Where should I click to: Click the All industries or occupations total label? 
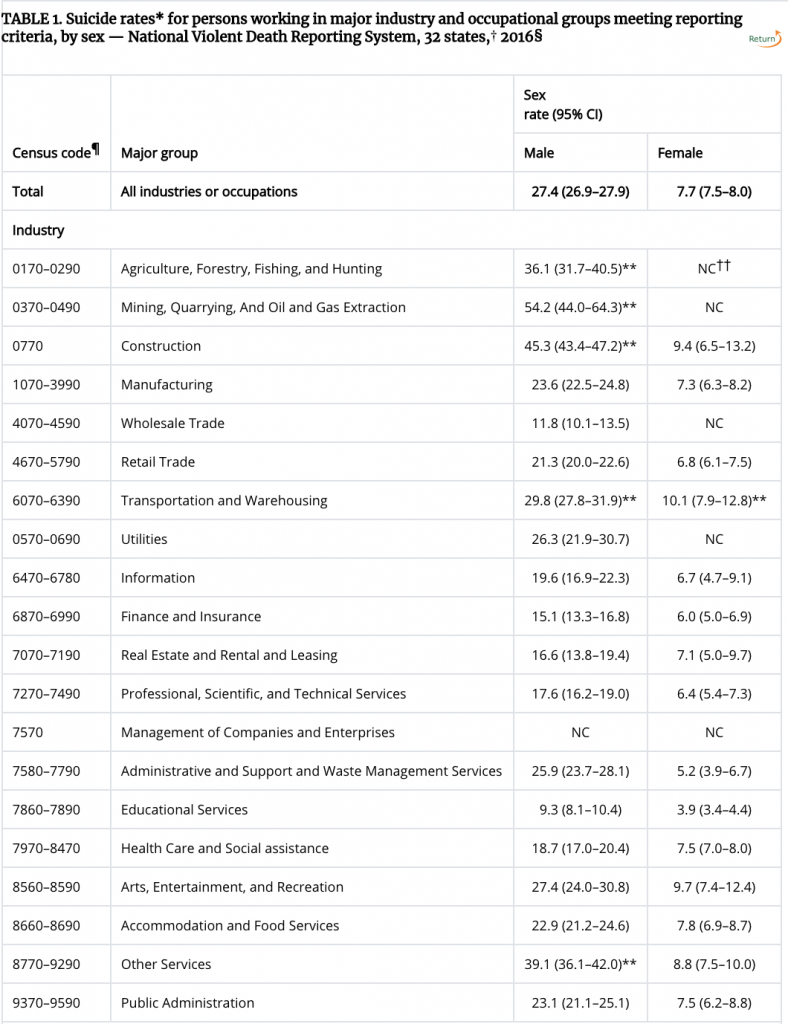(x=209, y=191)
